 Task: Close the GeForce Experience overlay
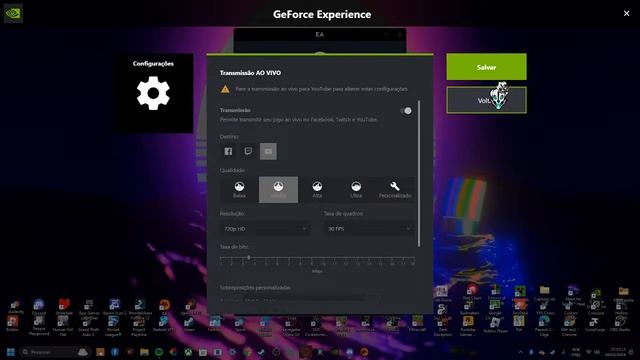[627, 13]
